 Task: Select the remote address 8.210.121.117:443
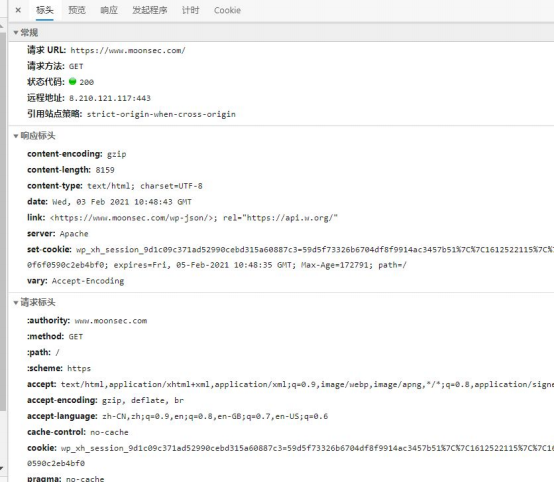tap(110, 98)
